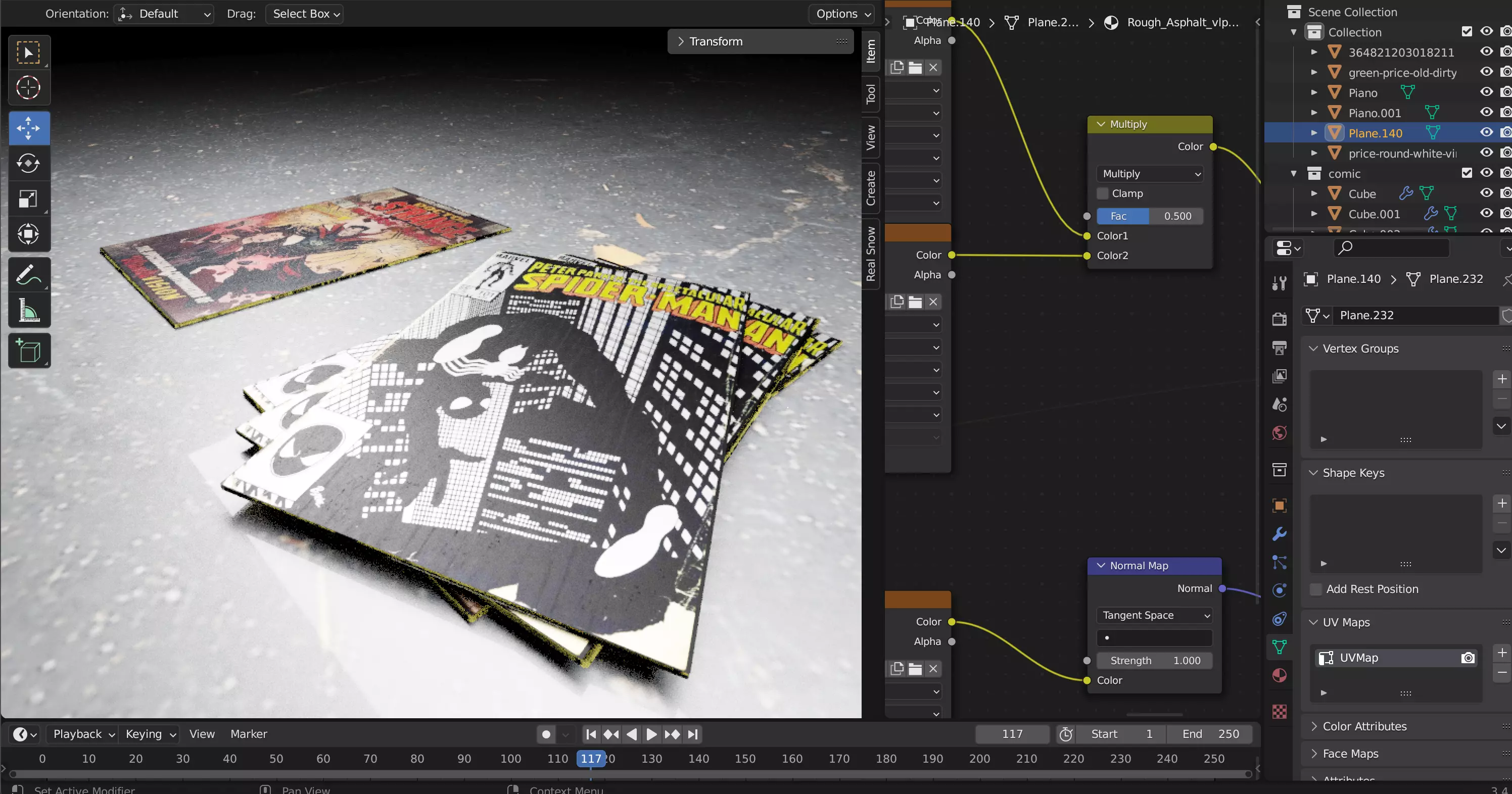Open the Drag Select Box dropdown

click(305, 14)
